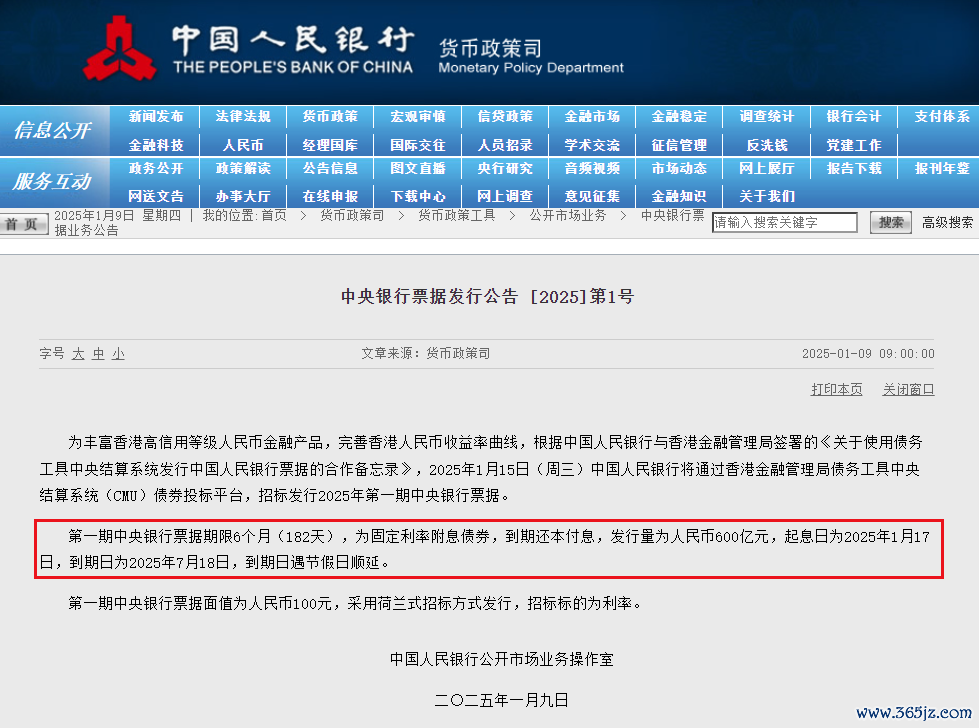Viewport: 979px width, 728px height.
Task: Set font size to 大
Action: click(x=78, y=354)
